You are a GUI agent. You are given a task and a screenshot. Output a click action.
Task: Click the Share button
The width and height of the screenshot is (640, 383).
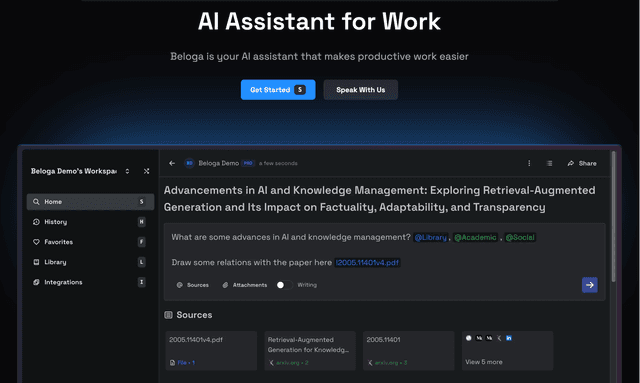pos(582,163)
